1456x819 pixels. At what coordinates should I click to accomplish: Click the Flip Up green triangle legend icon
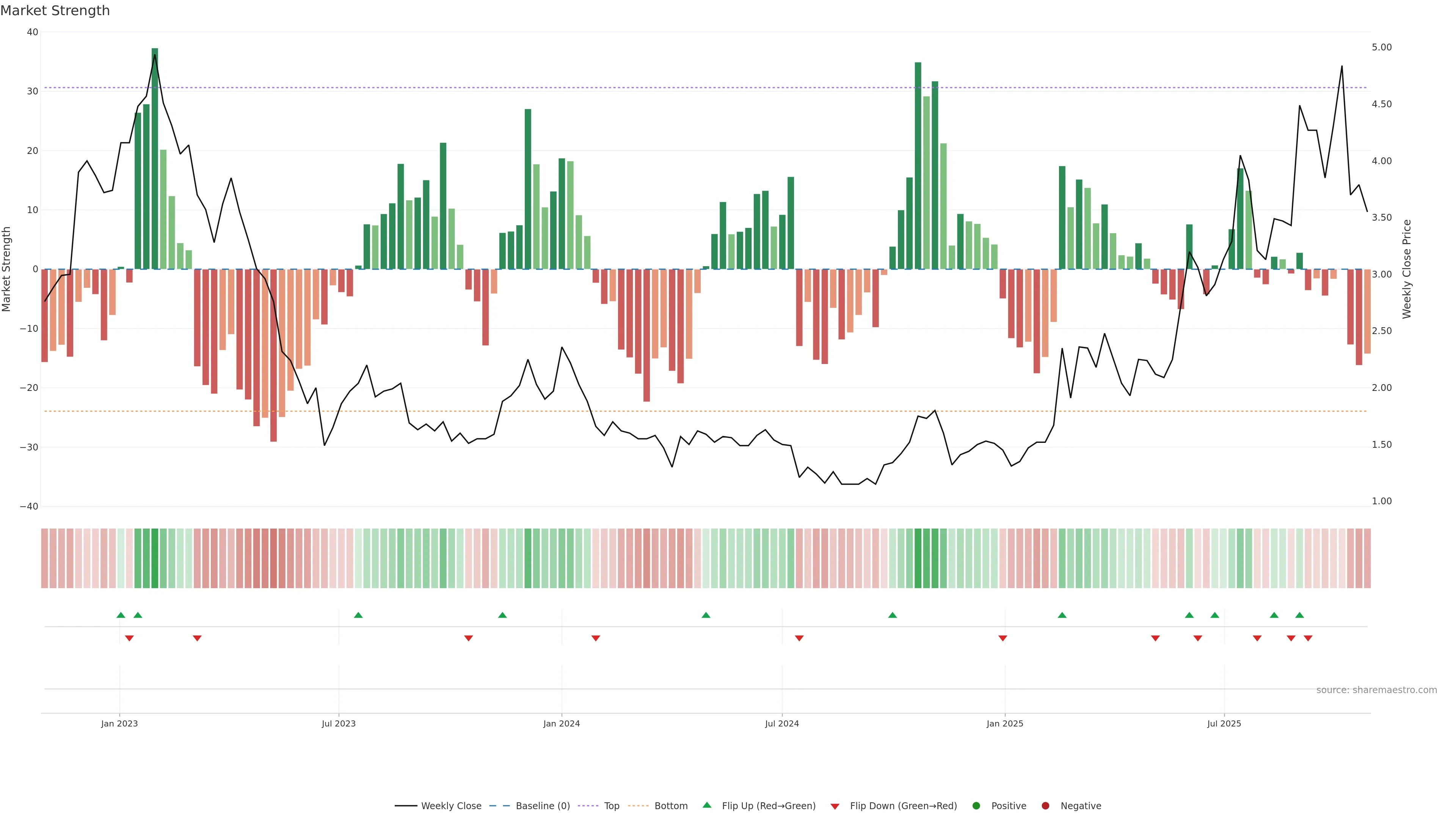[706, 805]
